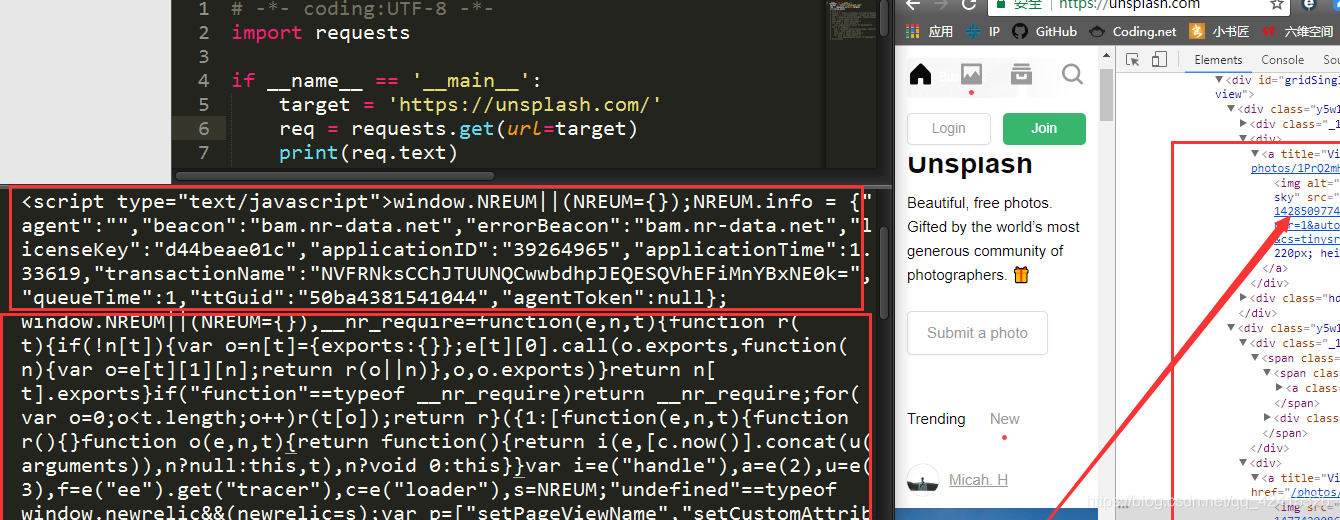Click the 'import requests' code line

pos(320,32)
